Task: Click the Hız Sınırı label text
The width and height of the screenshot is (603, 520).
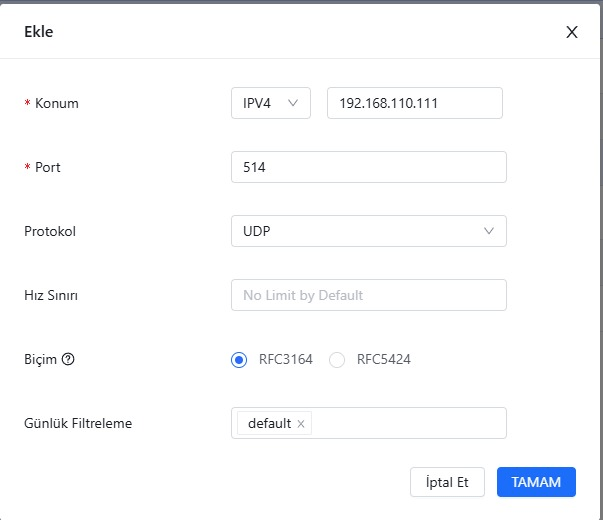Action: (x=51, y=295)
